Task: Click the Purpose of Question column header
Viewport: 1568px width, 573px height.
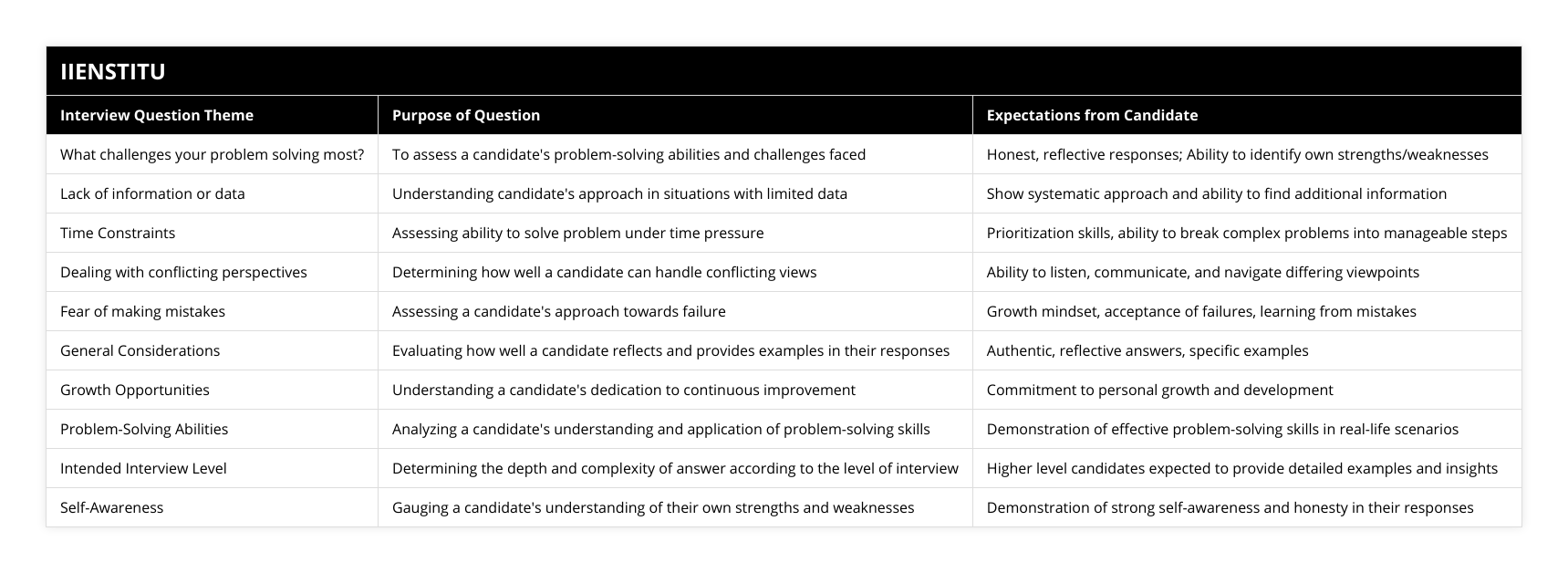Action: click(466, 115)
